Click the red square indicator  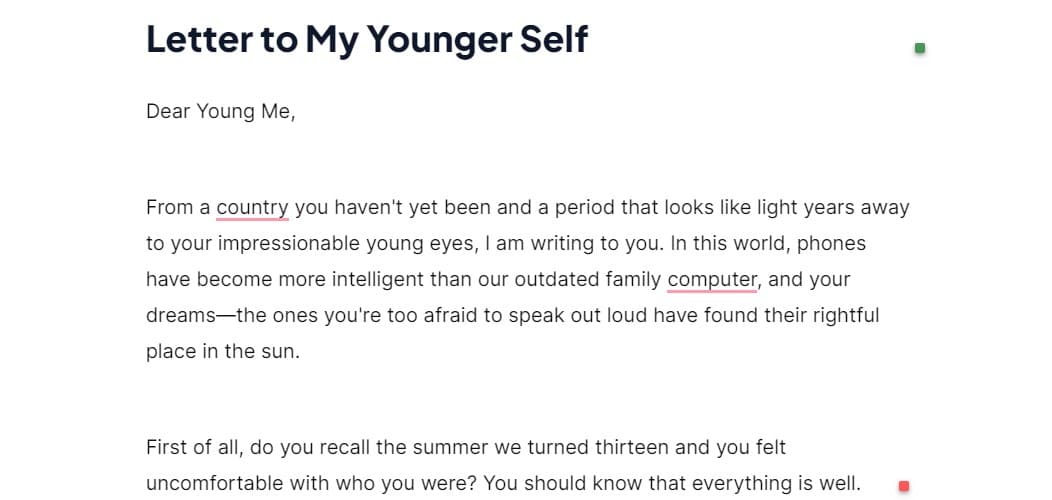[x=904, y=486]
